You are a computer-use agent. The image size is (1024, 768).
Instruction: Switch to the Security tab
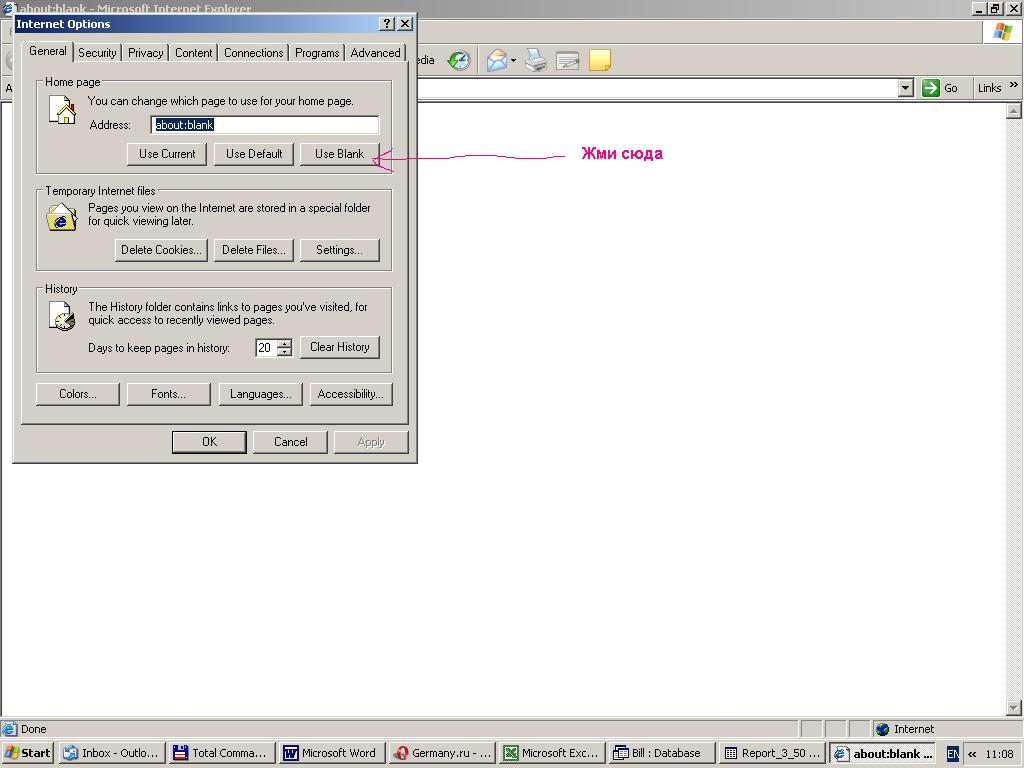(97, 53)
